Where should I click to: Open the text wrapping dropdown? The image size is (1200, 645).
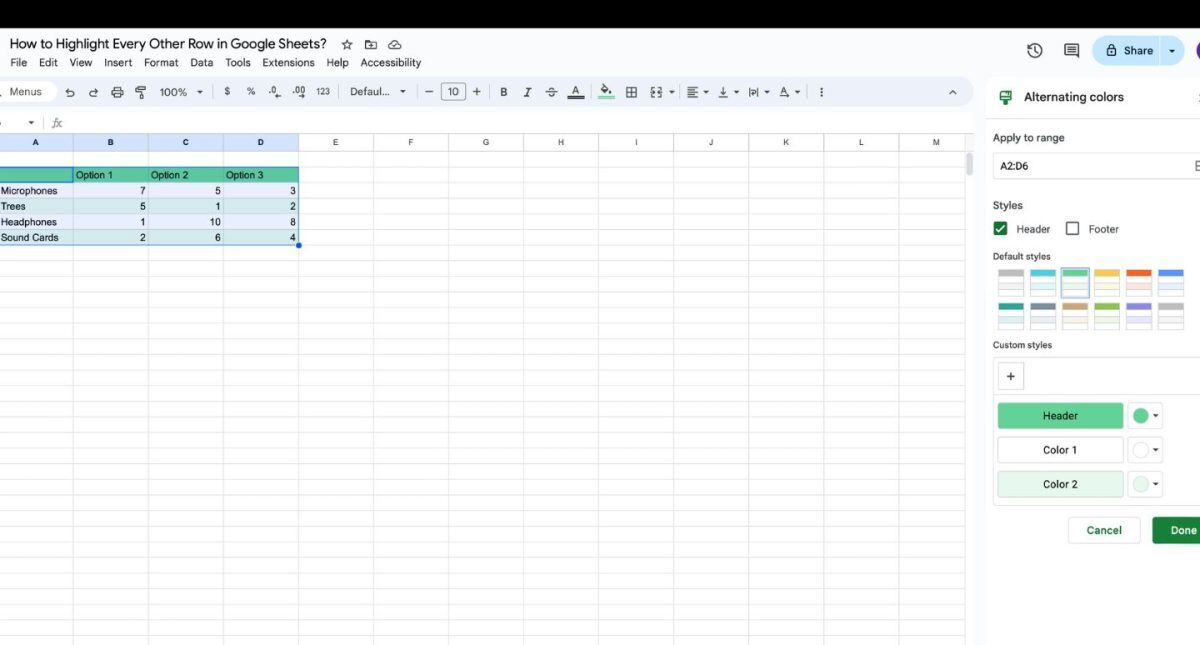click(x=759, y=92)
